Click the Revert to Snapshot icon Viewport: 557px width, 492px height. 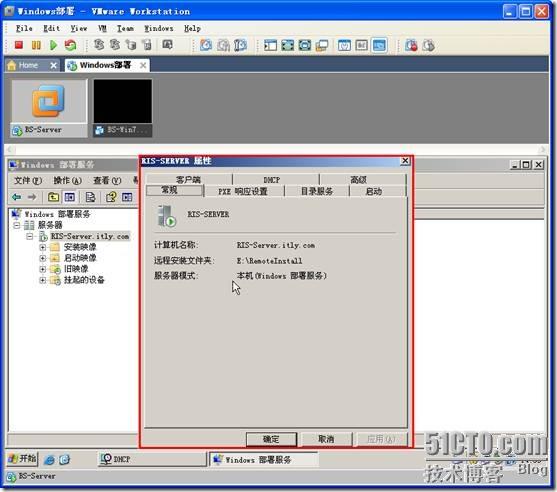pos(223,45)
